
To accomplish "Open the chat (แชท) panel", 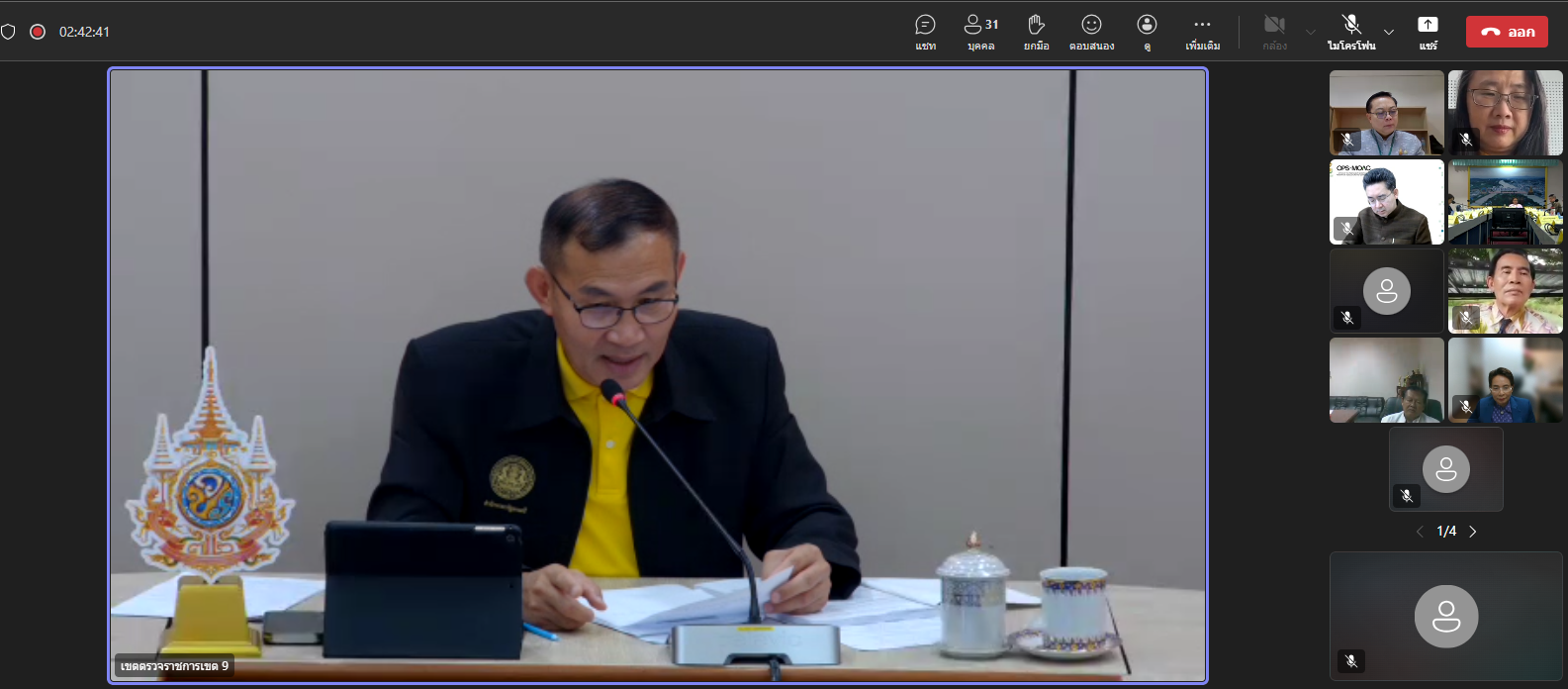I will click(x=925, y=32).
